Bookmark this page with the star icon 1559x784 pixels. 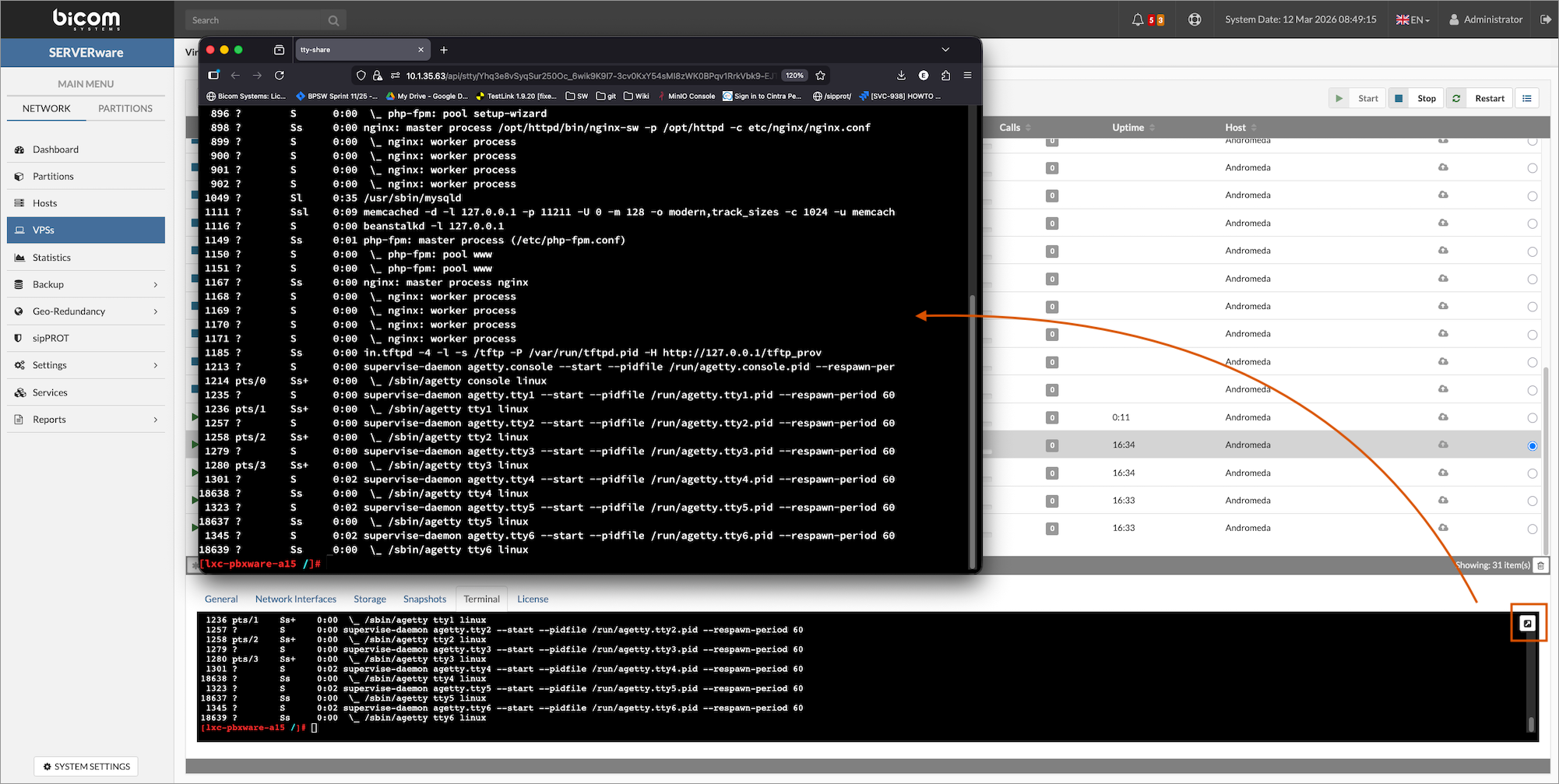point(820,76)
